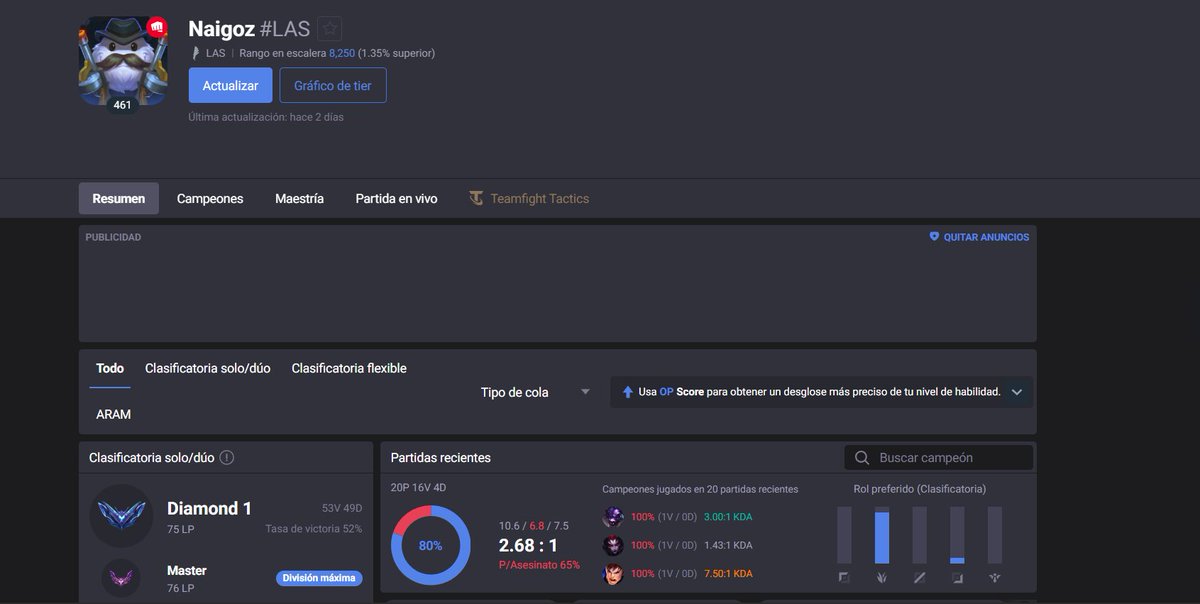This screenshot has width=1200, height=604.
Task: Go to Teamfight Tactics tab
Action: click(x=529, y=198)
